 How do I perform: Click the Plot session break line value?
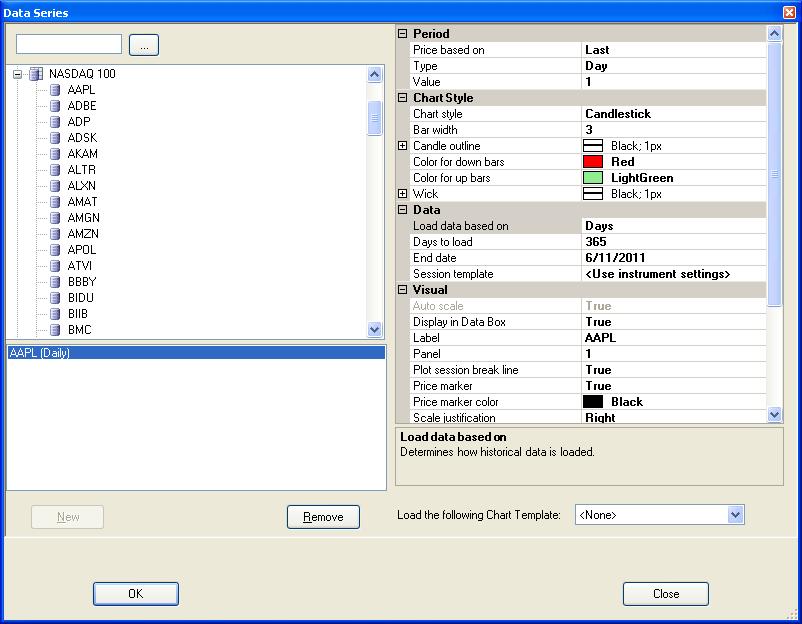(x=674, y=370)
